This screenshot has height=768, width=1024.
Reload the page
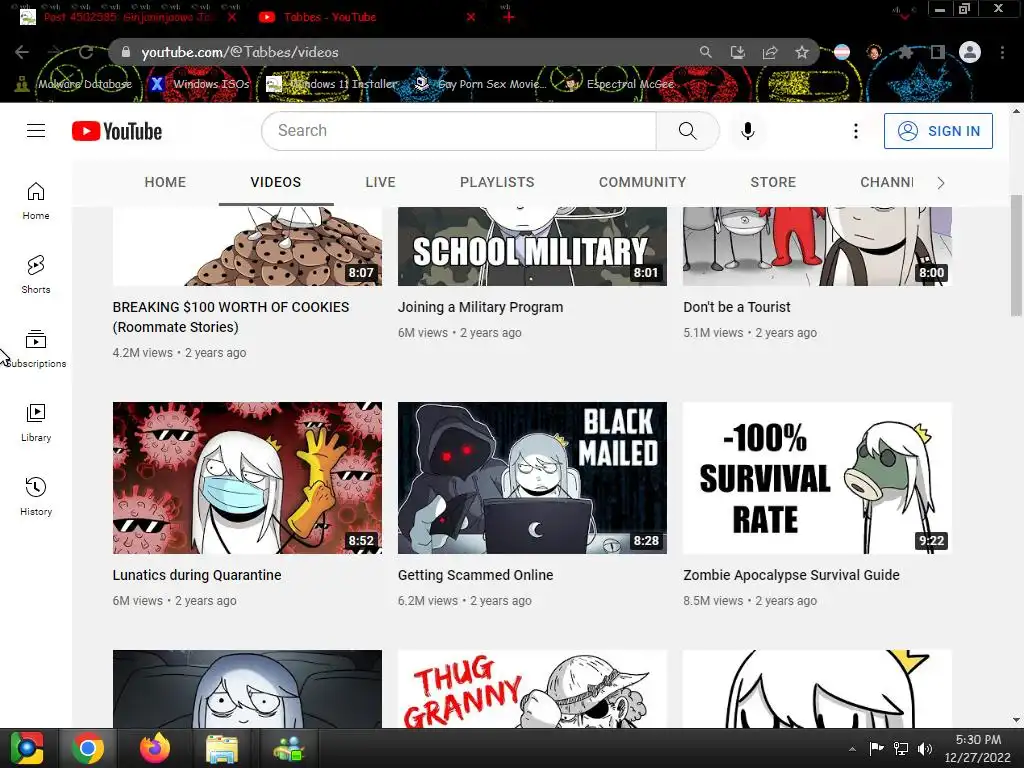(x=86, y=52)
